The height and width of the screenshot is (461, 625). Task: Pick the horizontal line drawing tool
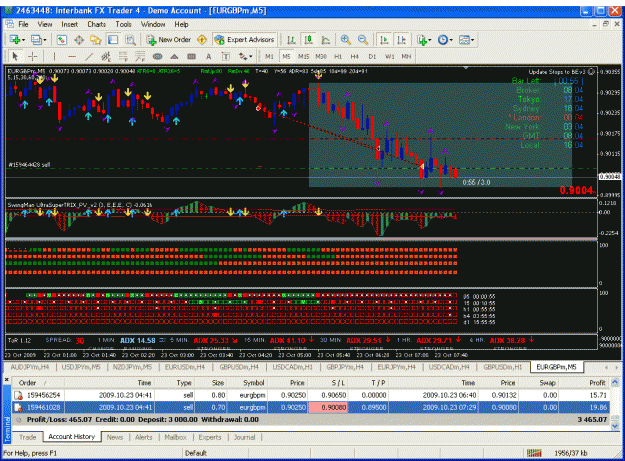click(x=72, y=56)
